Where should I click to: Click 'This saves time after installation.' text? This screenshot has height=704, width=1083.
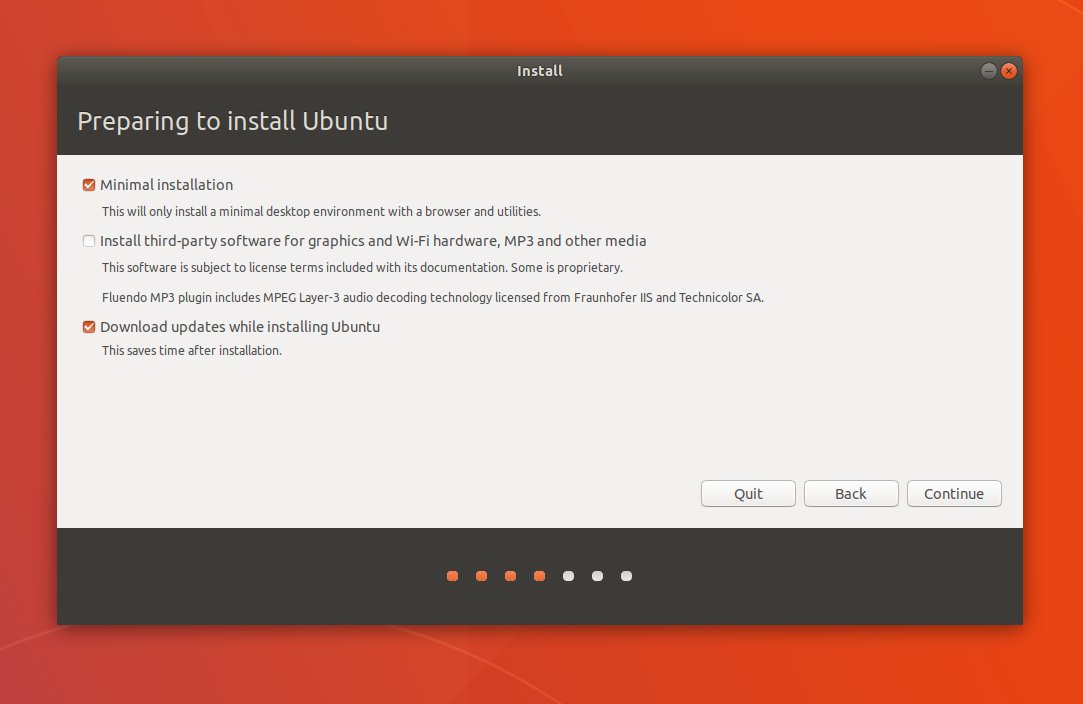coord(192,351)
